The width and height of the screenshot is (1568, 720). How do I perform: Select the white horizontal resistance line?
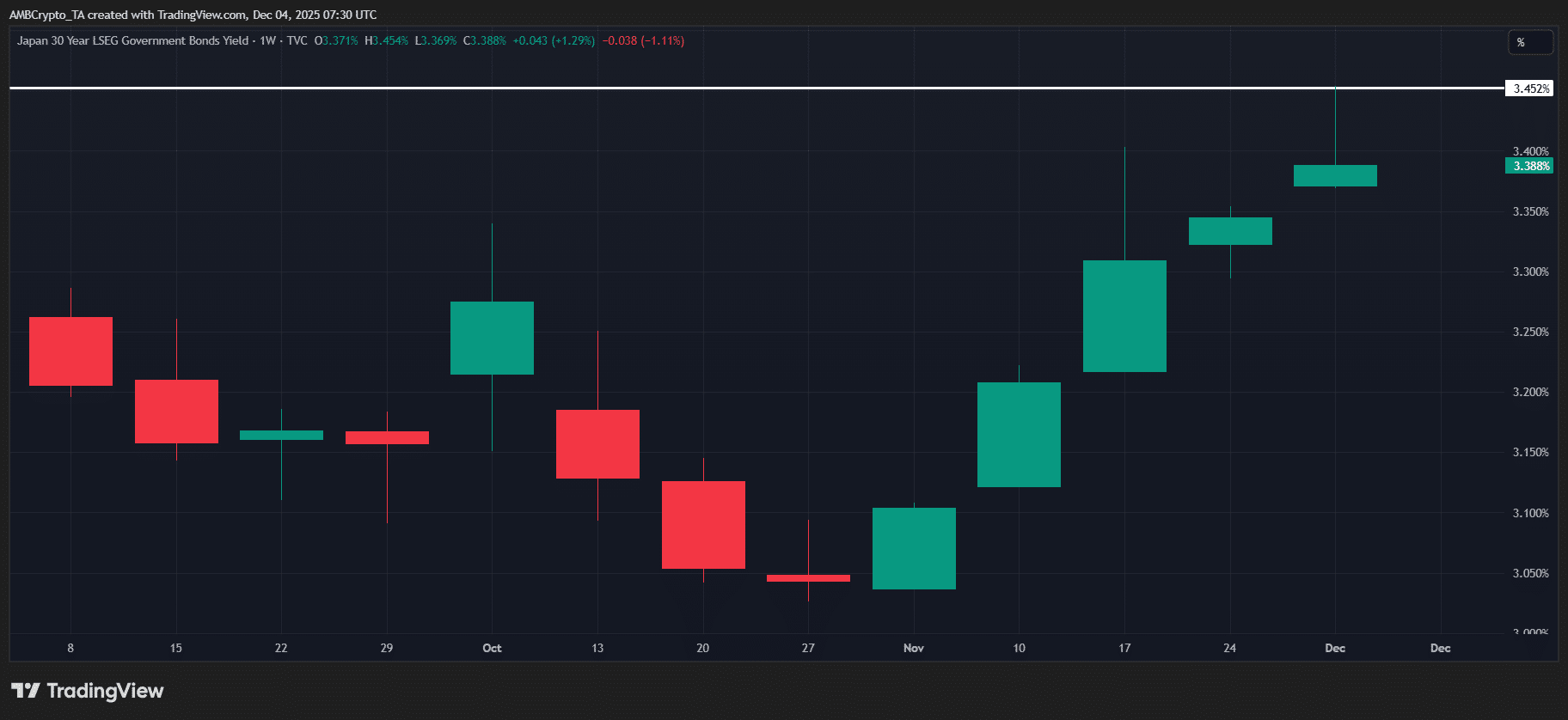(x=688, y=88)
